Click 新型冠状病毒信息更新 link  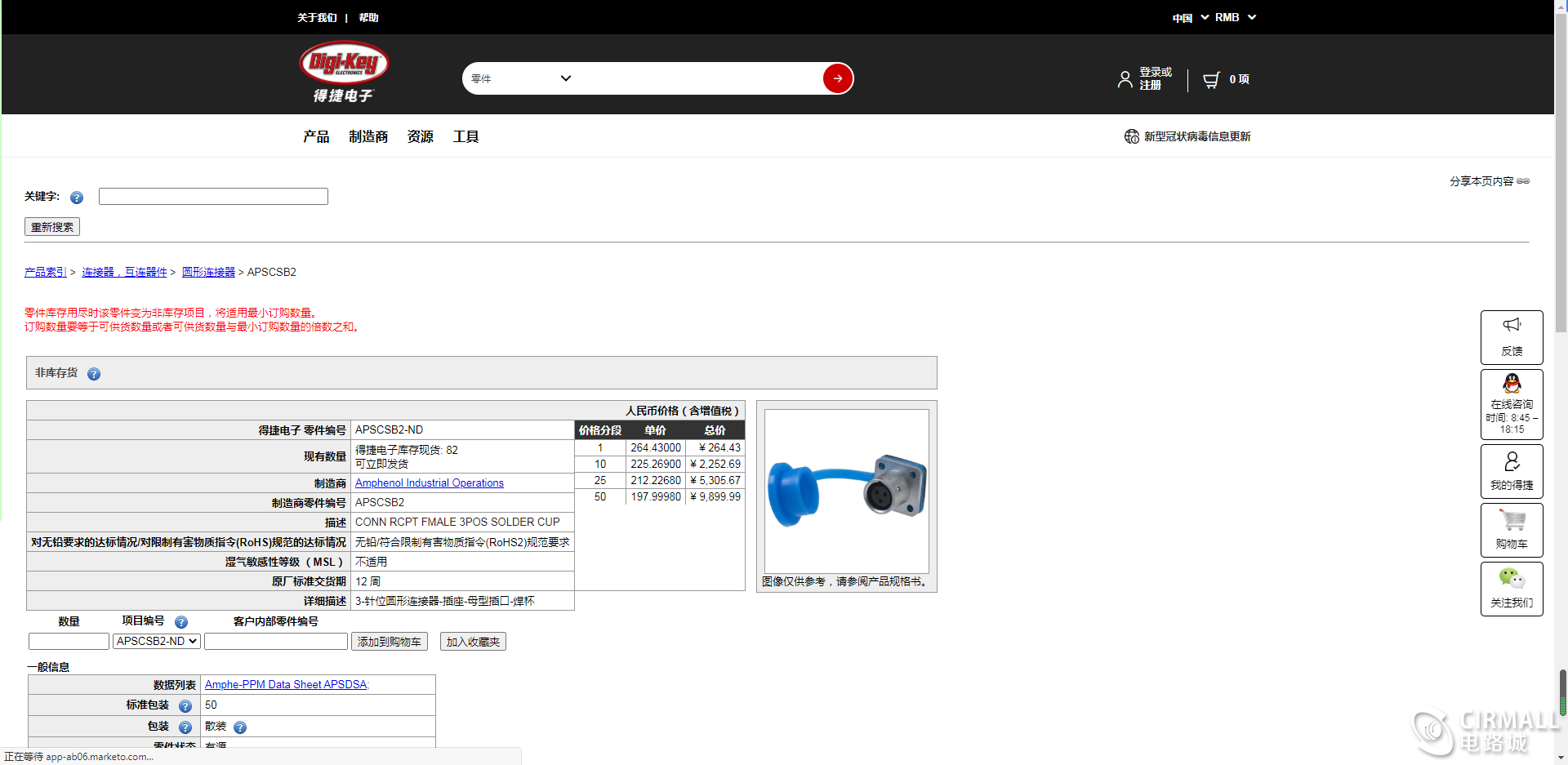[x=1197, y=136]
